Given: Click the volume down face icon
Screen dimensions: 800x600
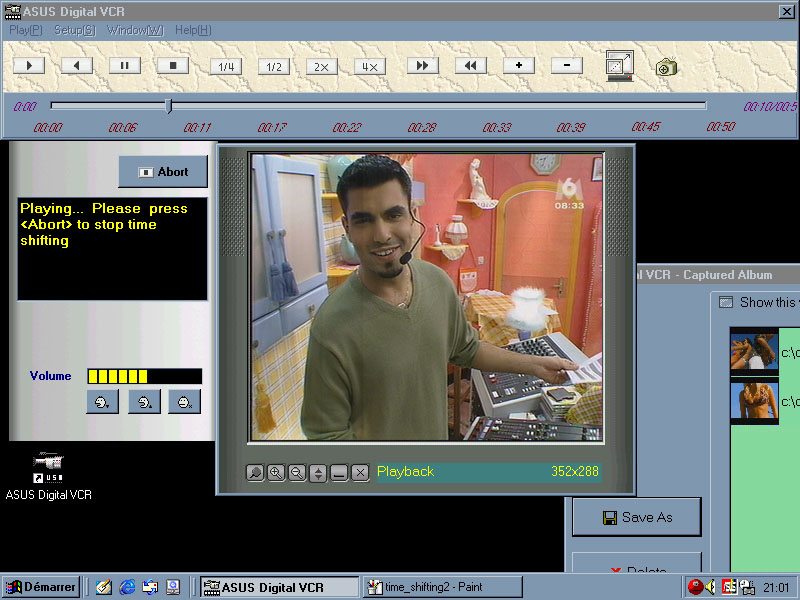Looking at the screenshot, I should point(103,402).
